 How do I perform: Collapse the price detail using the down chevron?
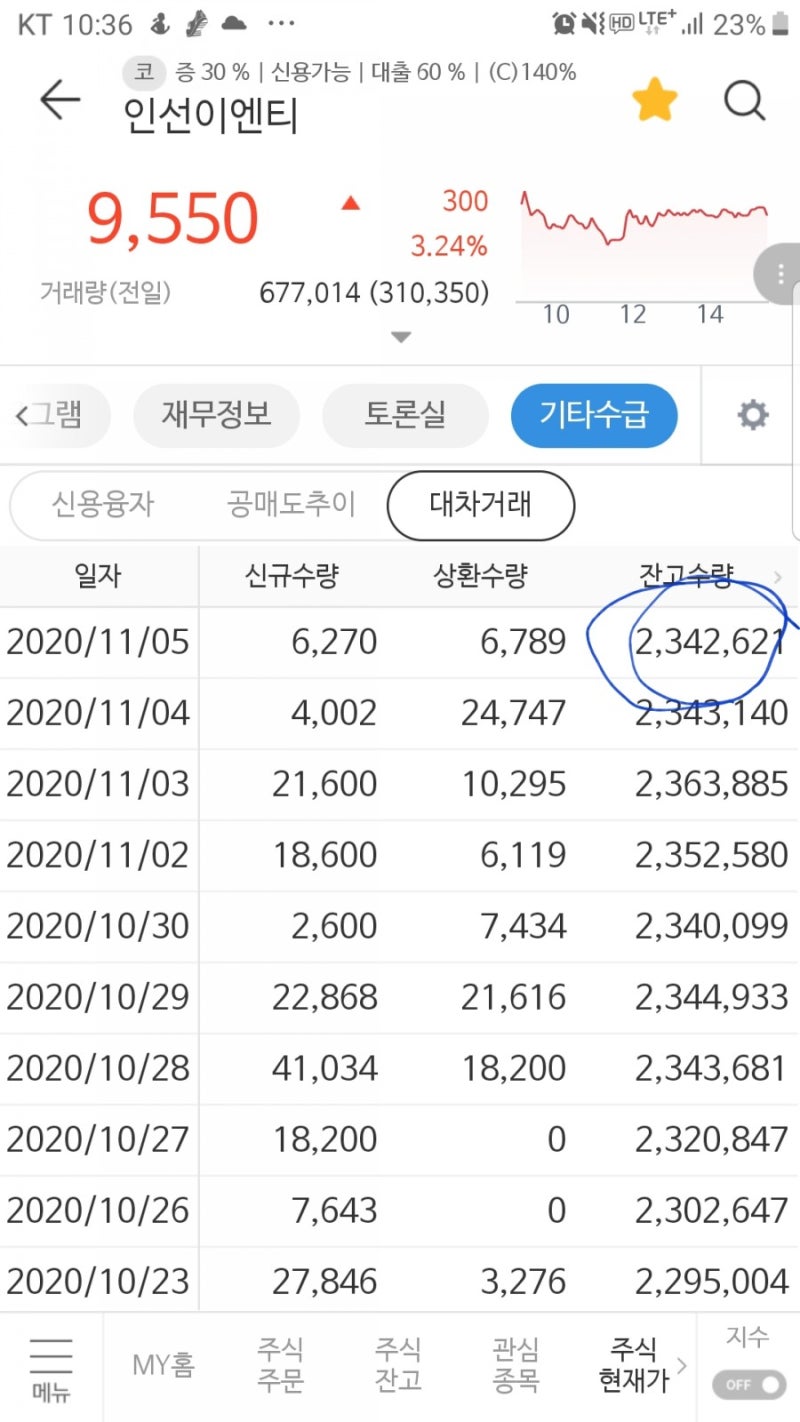400,337
